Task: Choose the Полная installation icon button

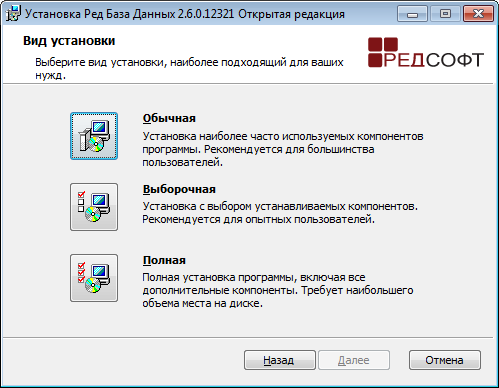Action: 94,278
